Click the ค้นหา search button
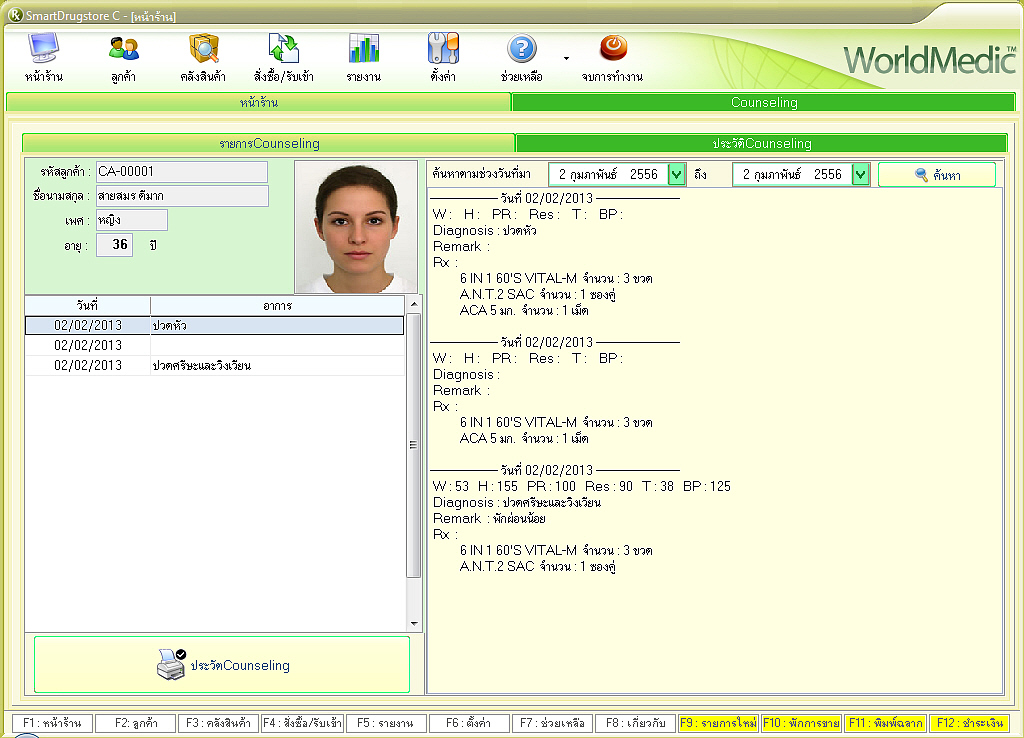This screenshot has width=1024, height=738. point(936,175)
